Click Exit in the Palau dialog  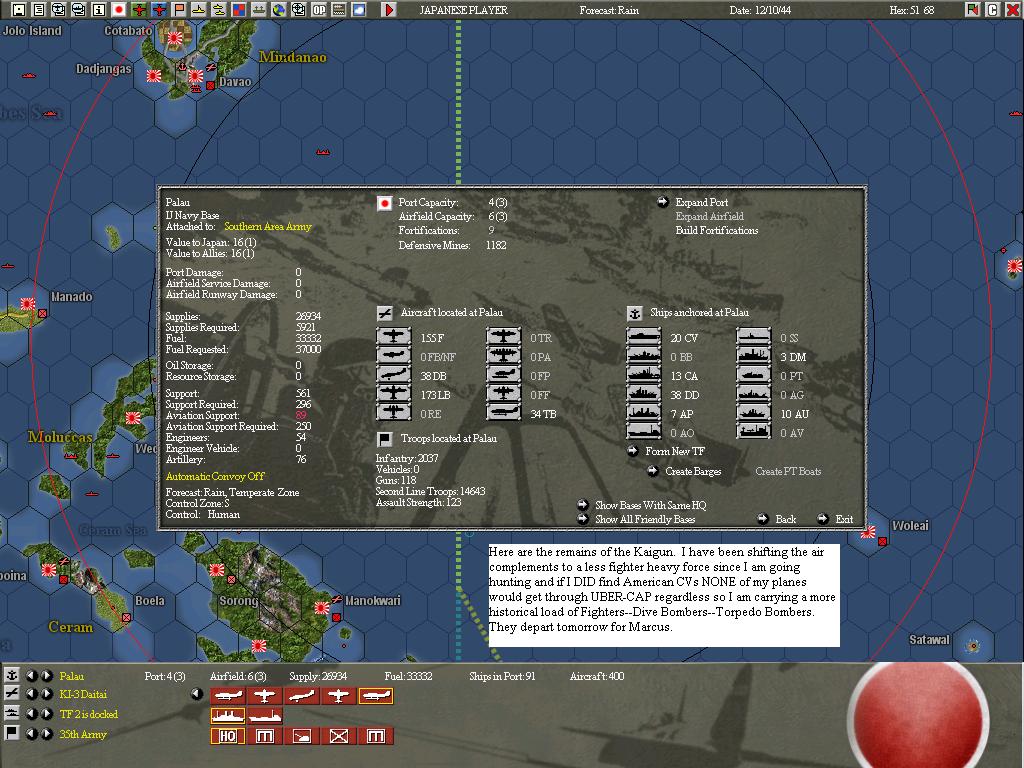844,520
